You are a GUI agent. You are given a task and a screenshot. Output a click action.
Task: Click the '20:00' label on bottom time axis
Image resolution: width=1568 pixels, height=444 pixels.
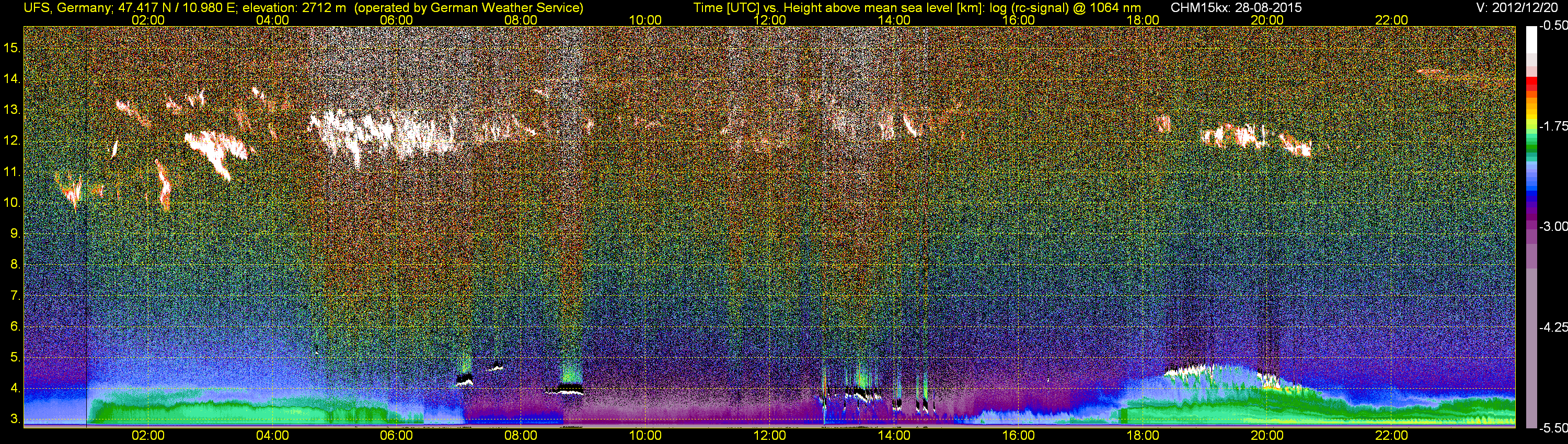pos(1267,436)
